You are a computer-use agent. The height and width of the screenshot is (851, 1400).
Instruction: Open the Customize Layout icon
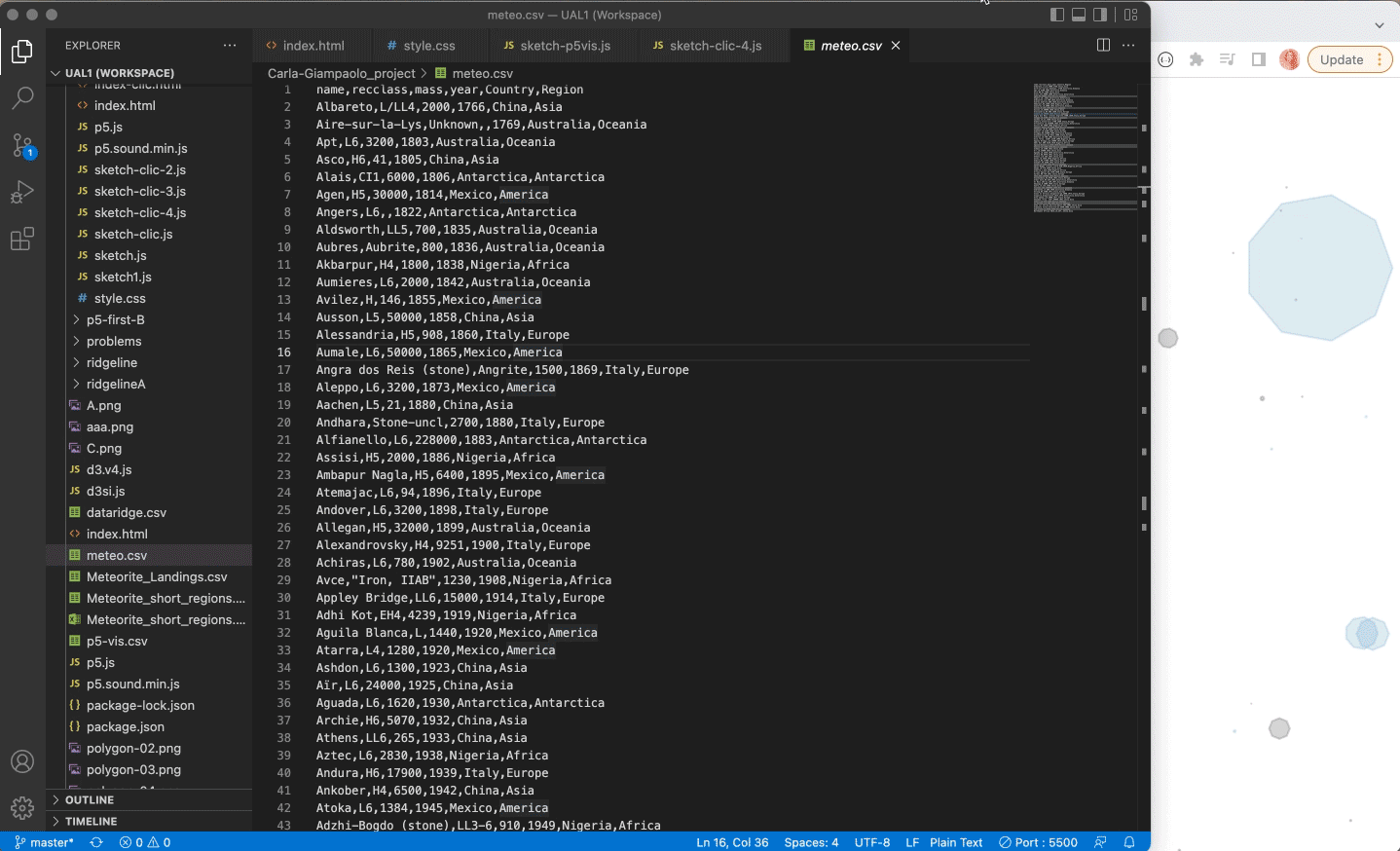(1130, 15)
